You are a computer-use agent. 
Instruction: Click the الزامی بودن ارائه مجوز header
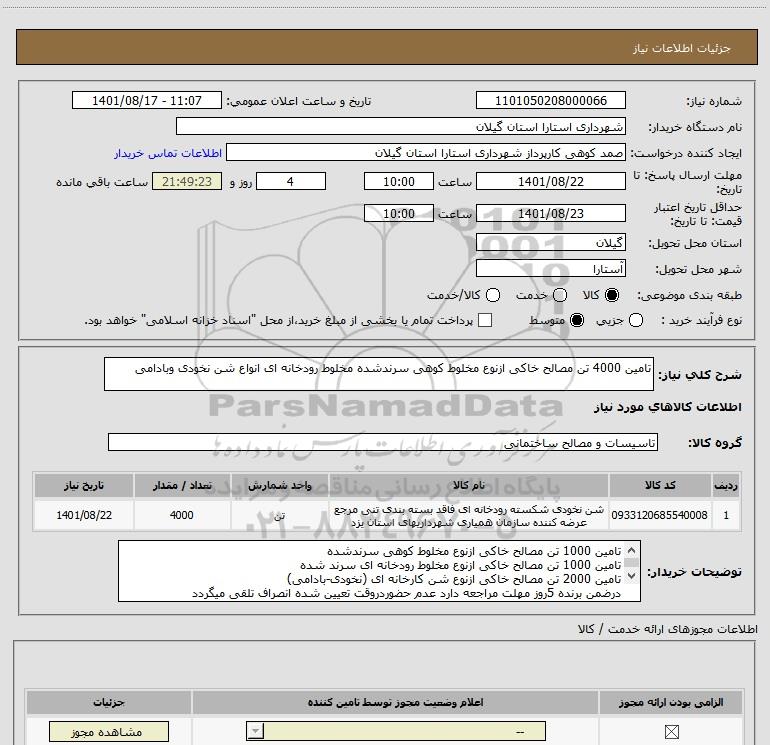[x=671, y=702]
